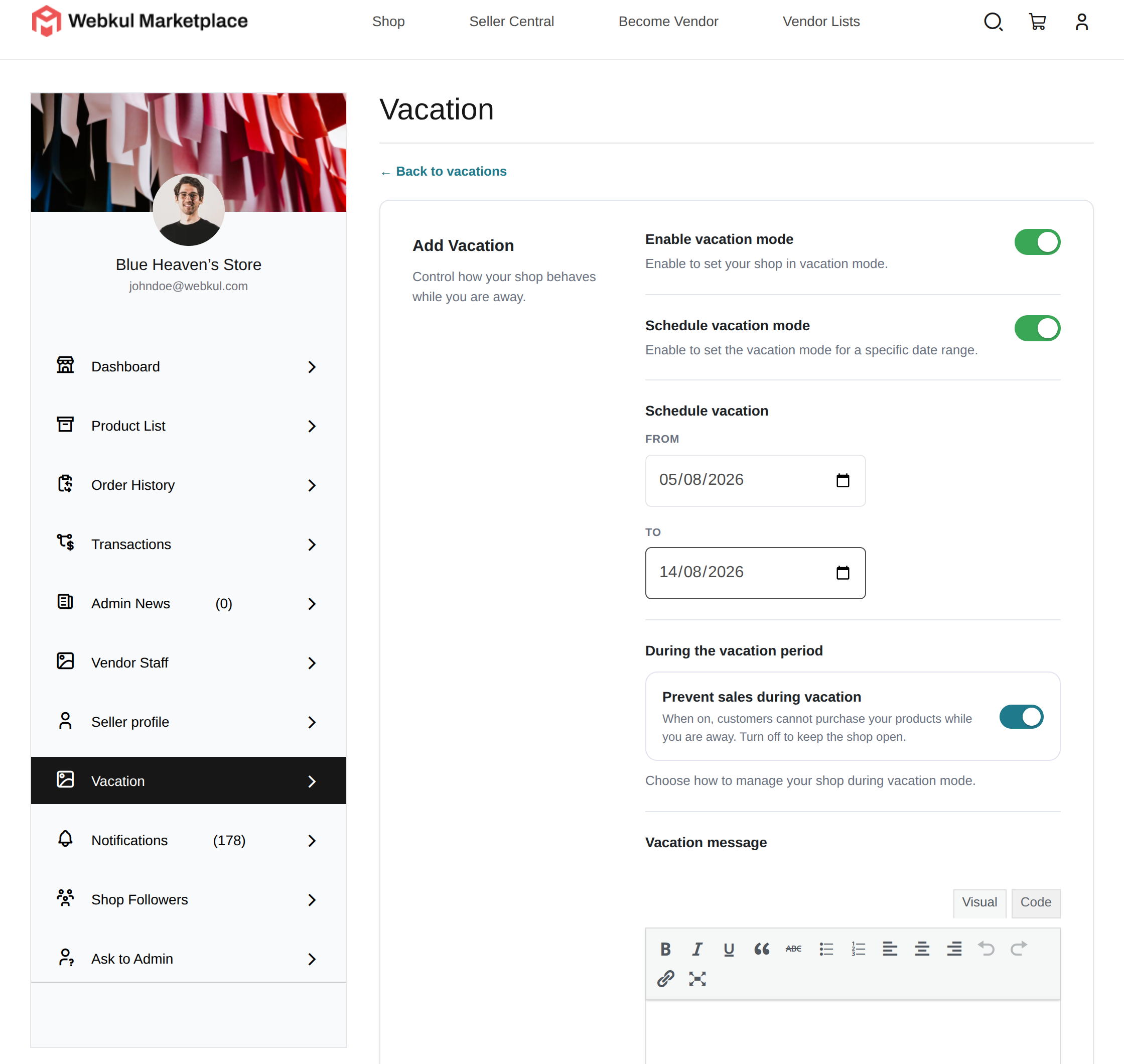Expand Order History chevron

tap(311, 485)
